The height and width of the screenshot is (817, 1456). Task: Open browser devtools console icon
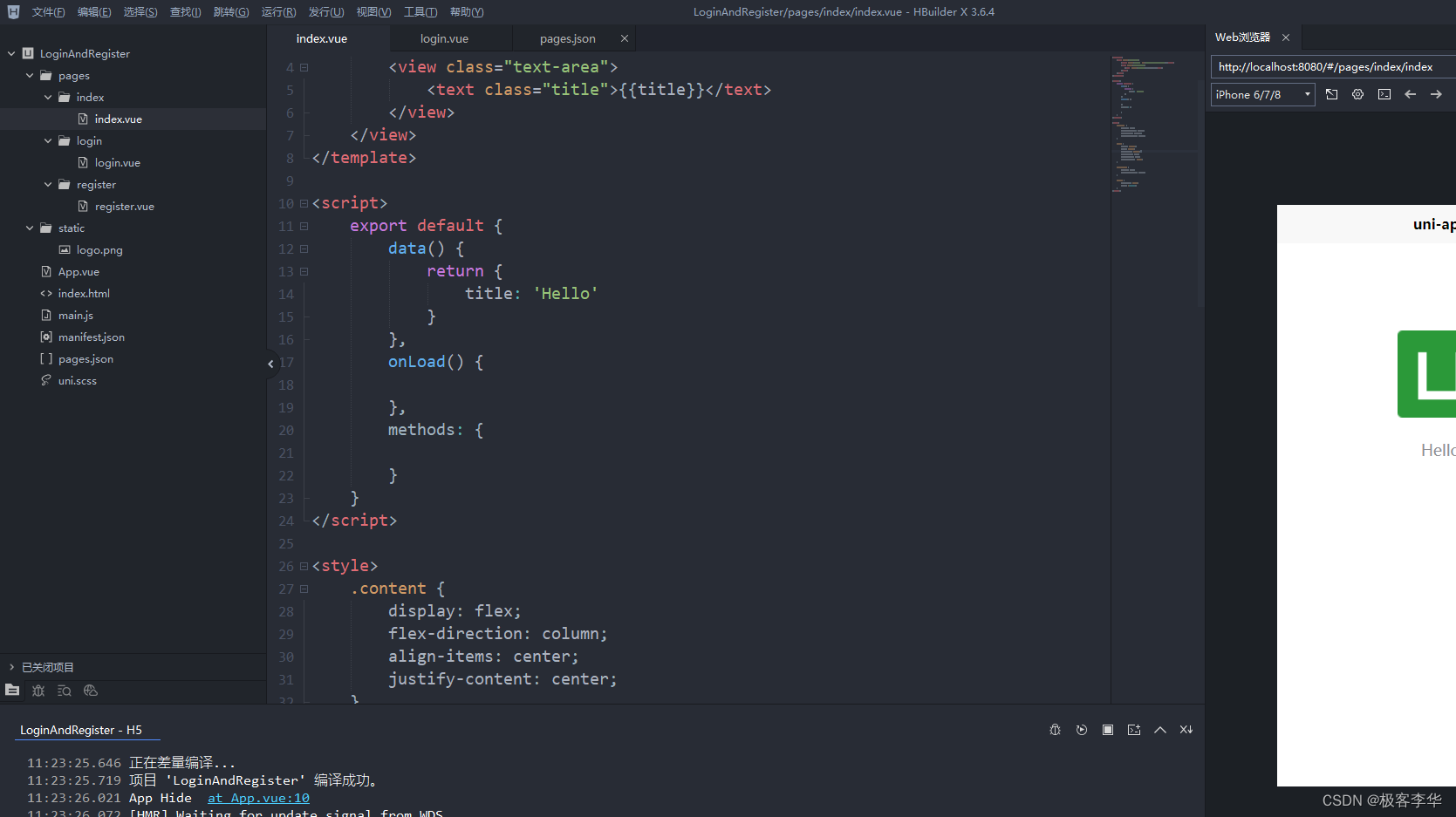coord(1384,94)
